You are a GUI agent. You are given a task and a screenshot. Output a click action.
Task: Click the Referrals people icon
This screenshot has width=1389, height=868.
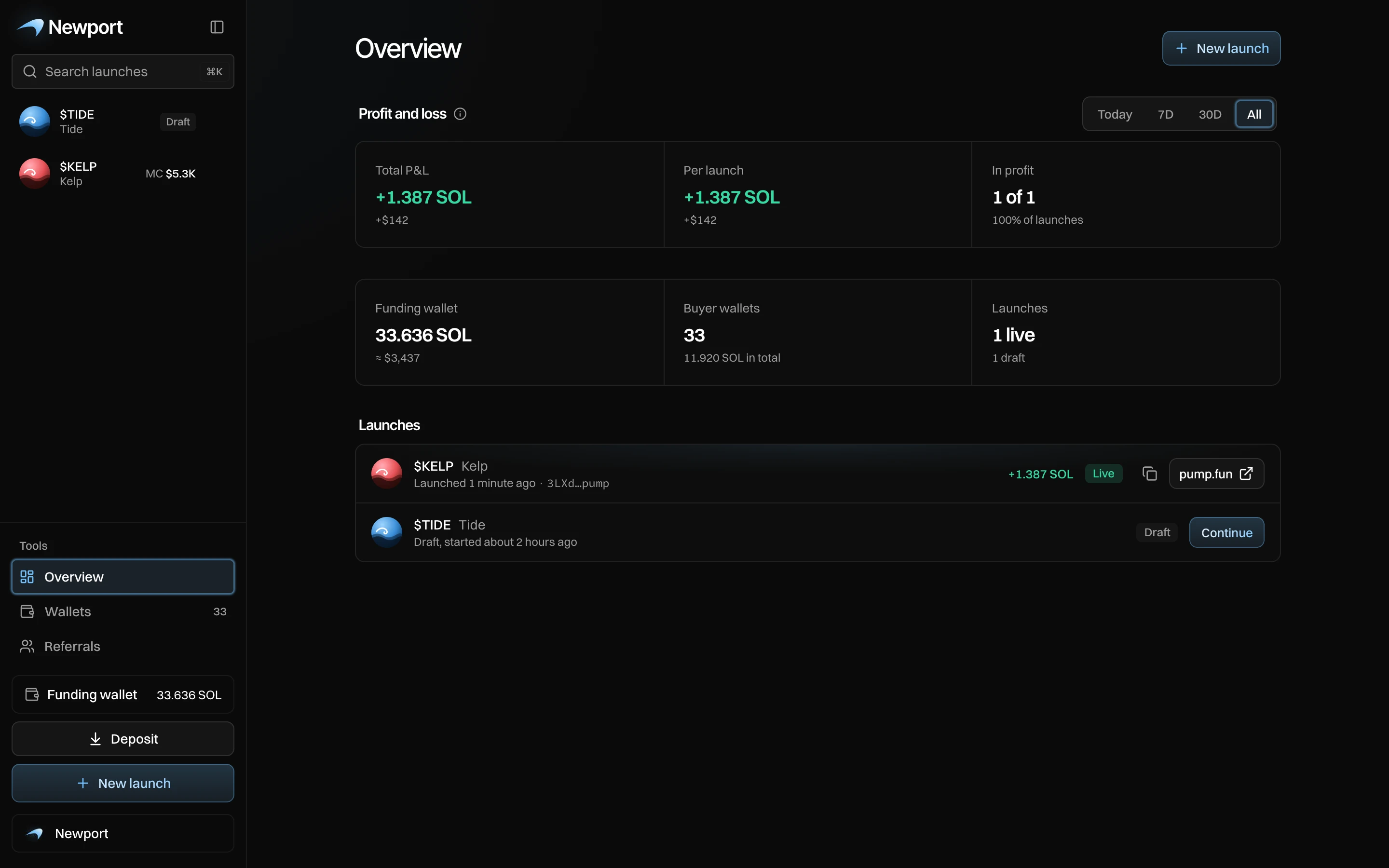click(27, 646)
